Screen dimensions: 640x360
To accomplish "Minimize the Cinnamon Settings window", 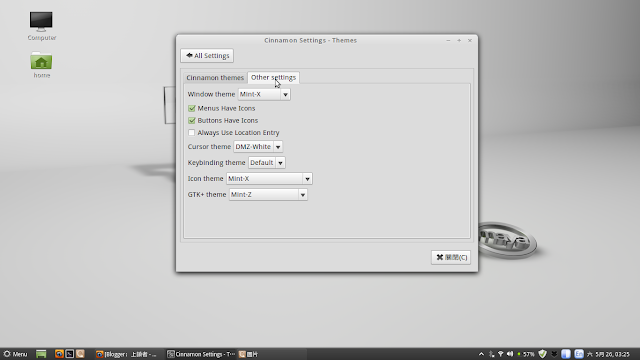I will click(448, 40).
